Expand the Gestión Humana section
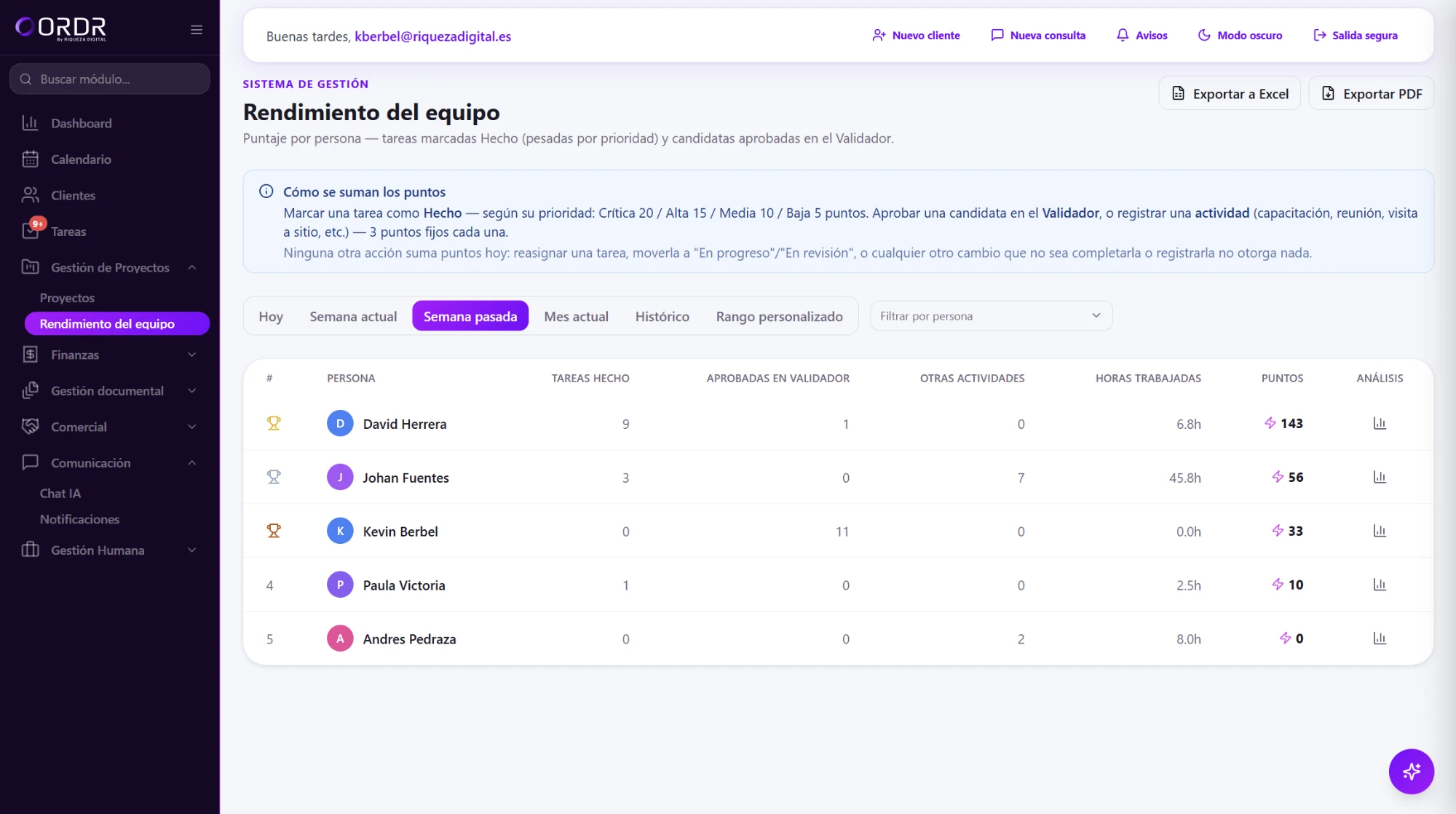 click(x=109, y=550)
